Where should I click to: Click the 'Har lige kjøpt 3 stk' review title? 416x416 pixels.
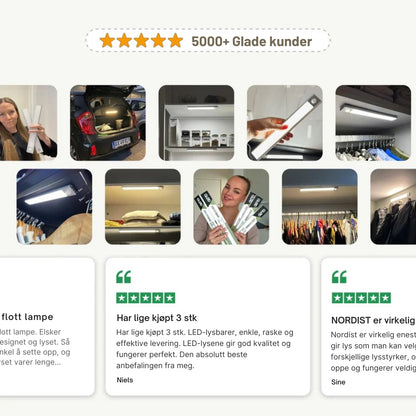[x=157, y=318]
